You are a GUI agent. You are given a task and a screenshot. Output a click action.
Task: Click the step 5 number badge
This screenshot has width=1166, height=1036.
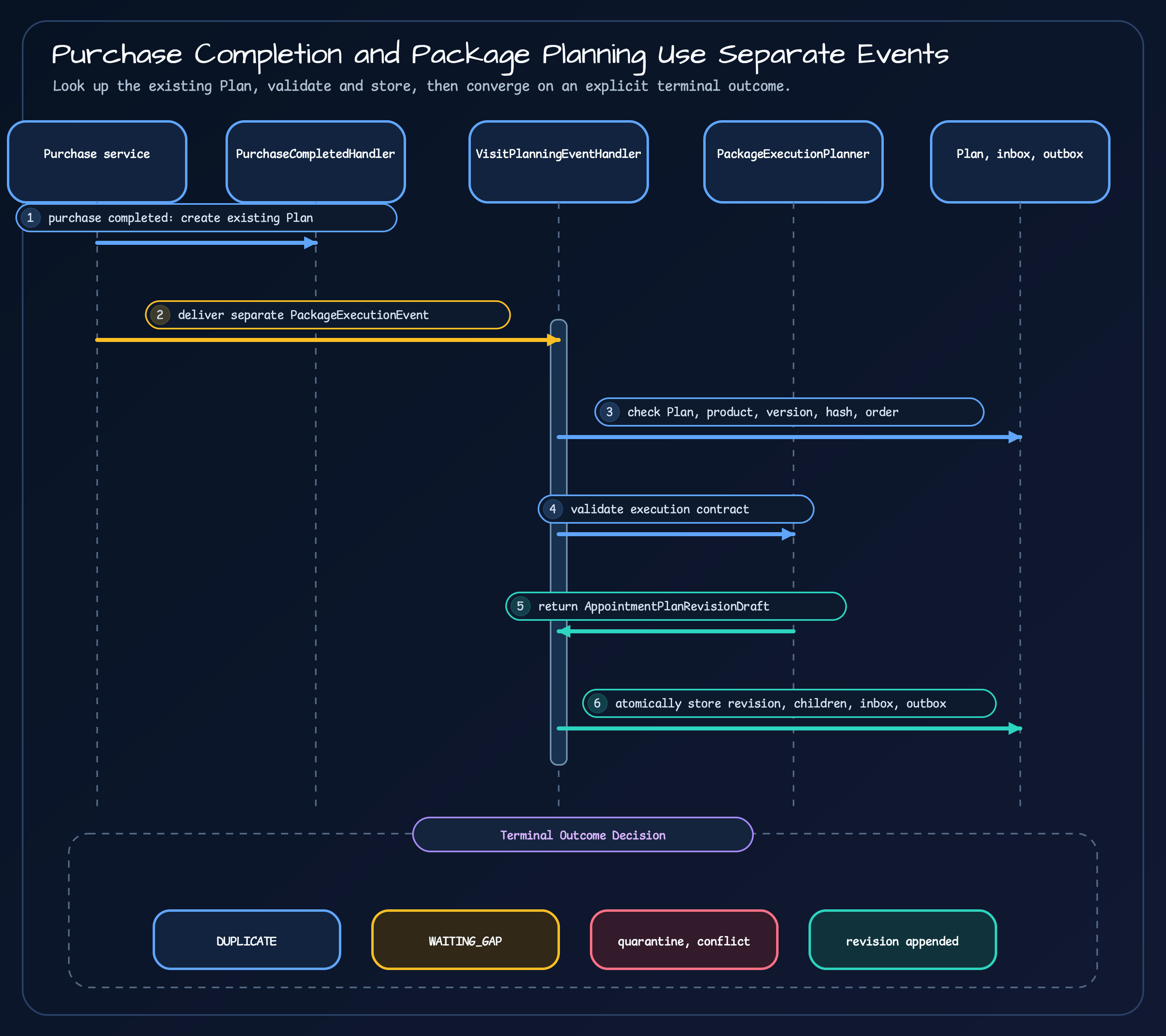click(x=520, y=606)
